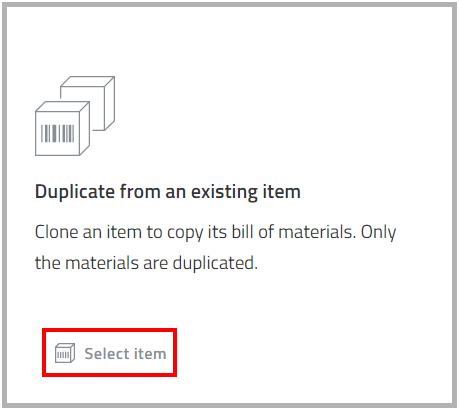Screen dimensions: 459x408
Task: Click 'the materials are duplicated' description line
Action: point(146,263)
